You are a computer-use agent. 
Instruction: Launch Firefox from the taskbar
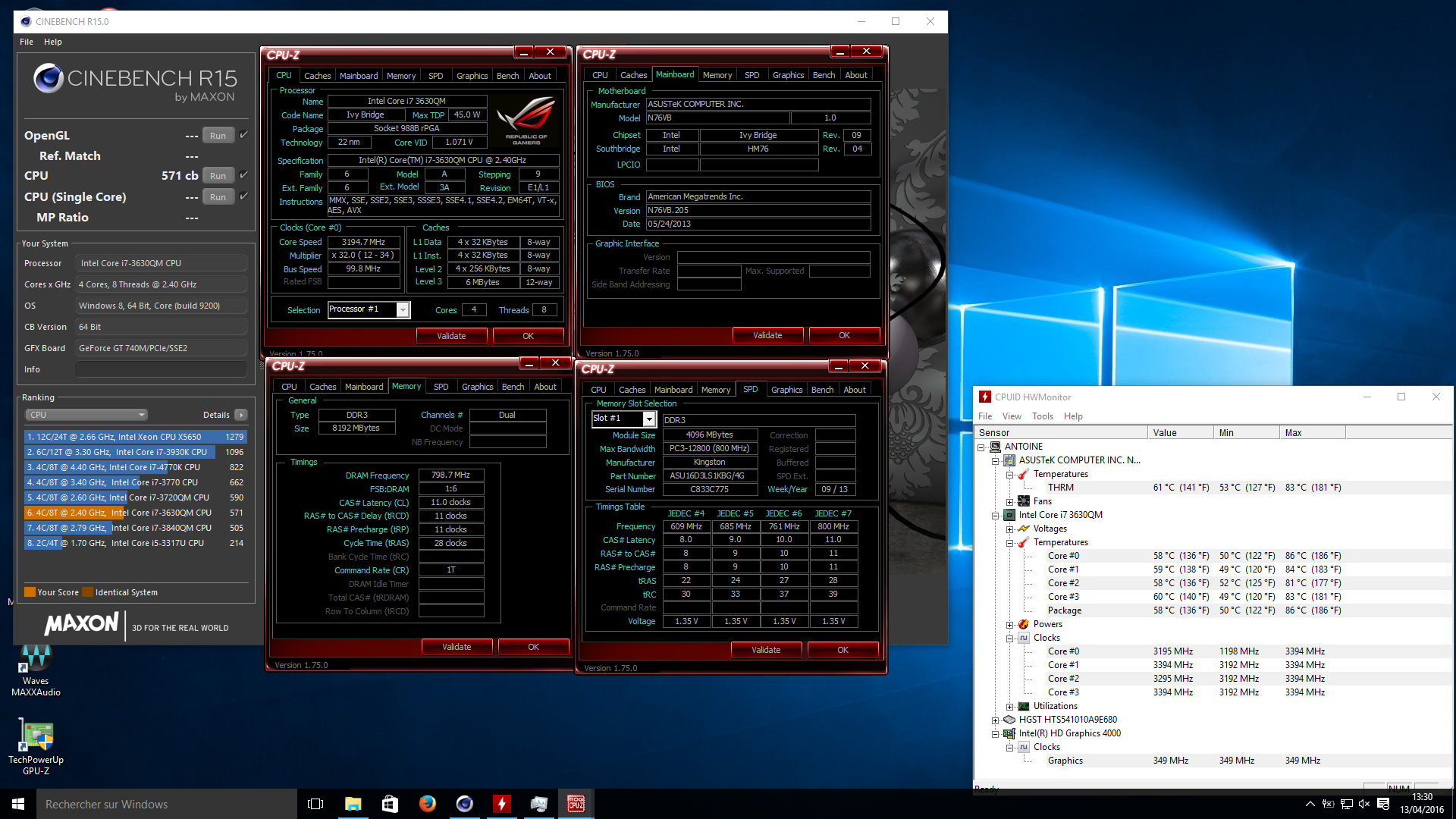coord(427,804)
